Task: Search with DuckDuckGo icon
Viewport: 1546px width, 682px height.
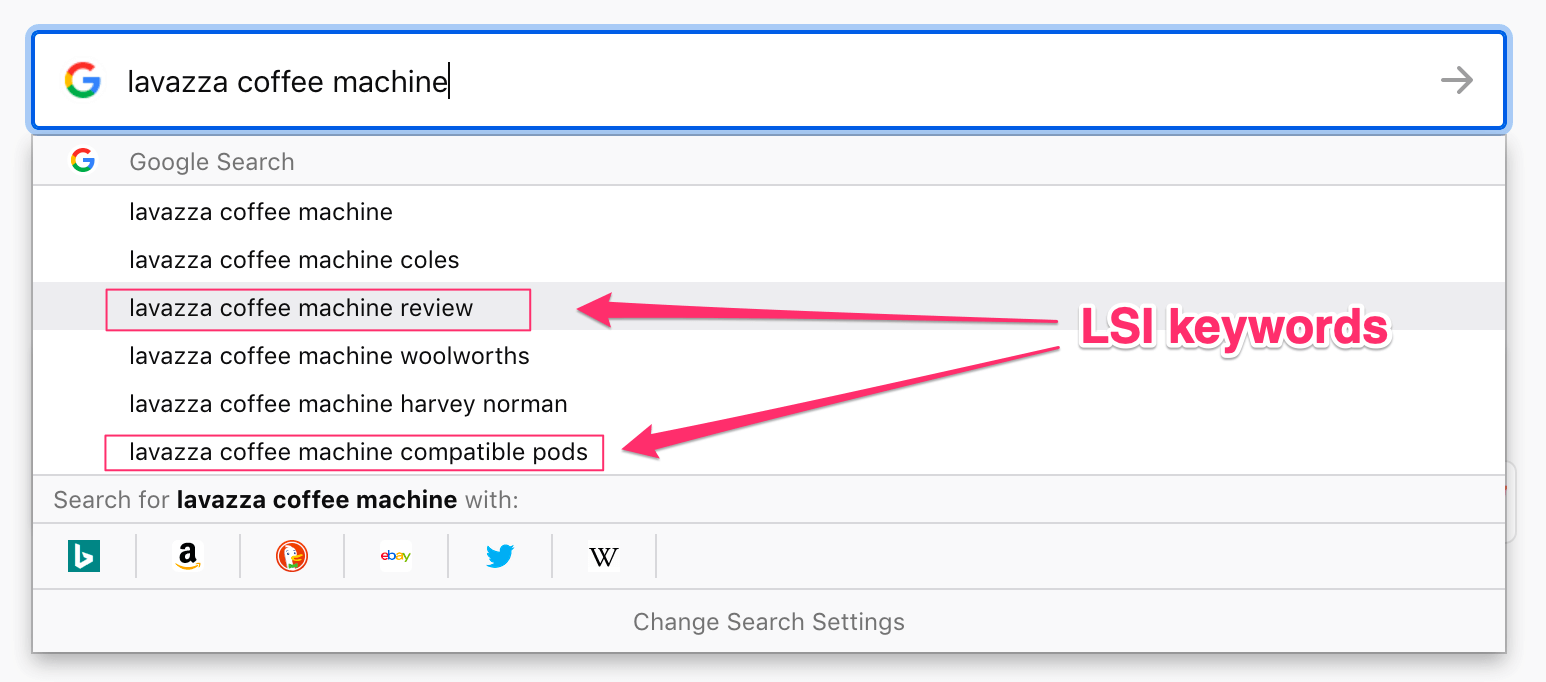Action: pos(292,556)
